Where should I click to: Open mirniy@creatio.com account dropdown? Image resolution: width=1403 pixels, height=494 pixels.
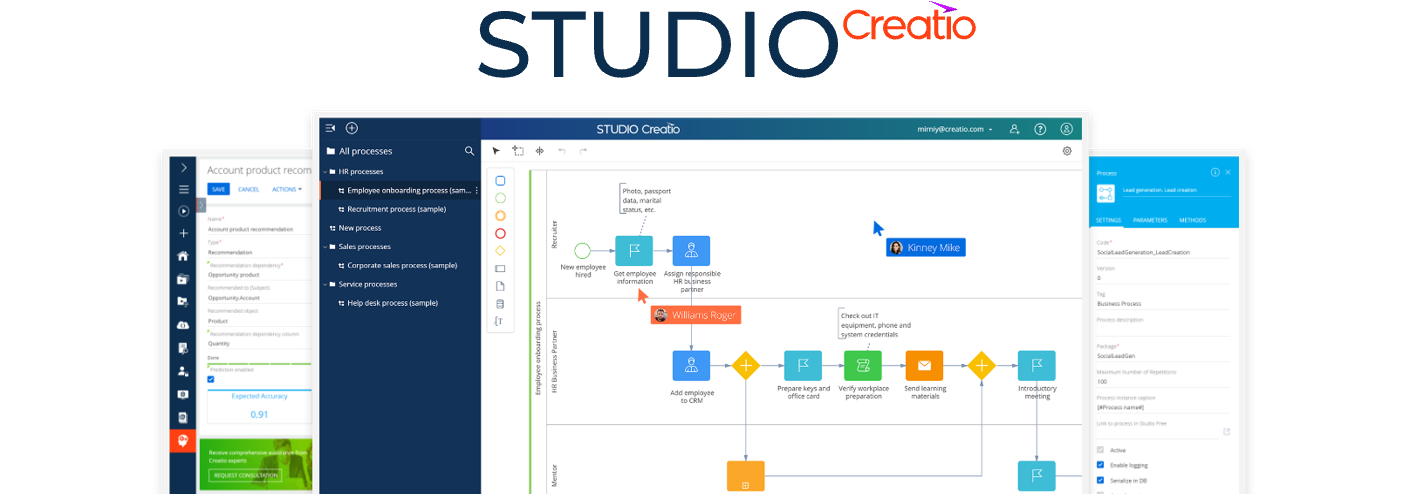coord(955,129)
